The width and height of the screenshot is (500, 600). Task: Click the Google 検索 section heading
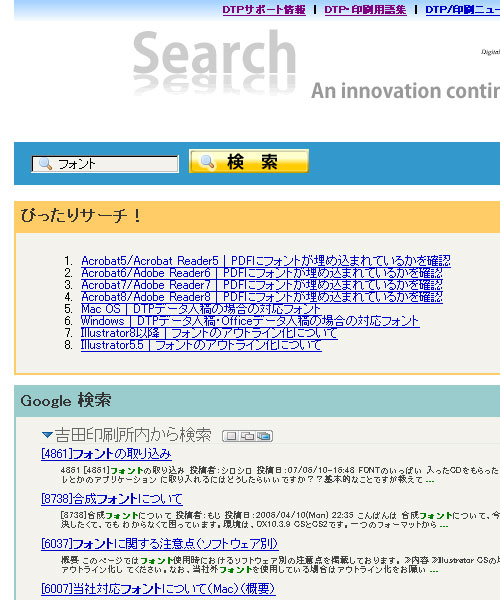point(66,401)
